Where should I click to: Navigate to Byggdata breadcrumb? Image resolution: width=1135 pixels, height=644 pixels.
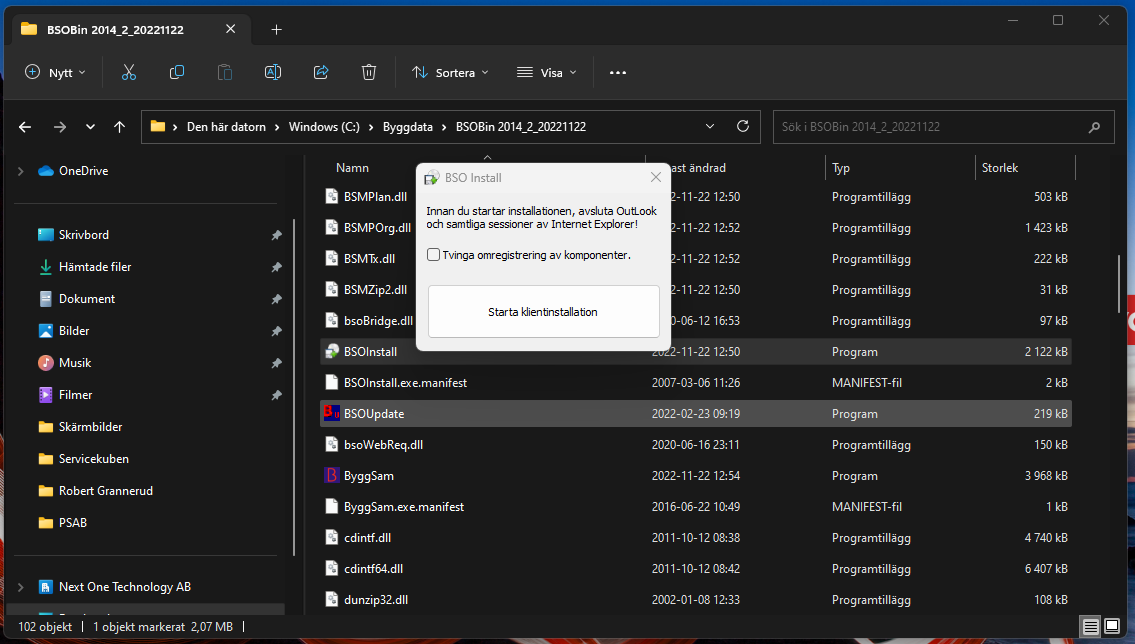[408, 127]
